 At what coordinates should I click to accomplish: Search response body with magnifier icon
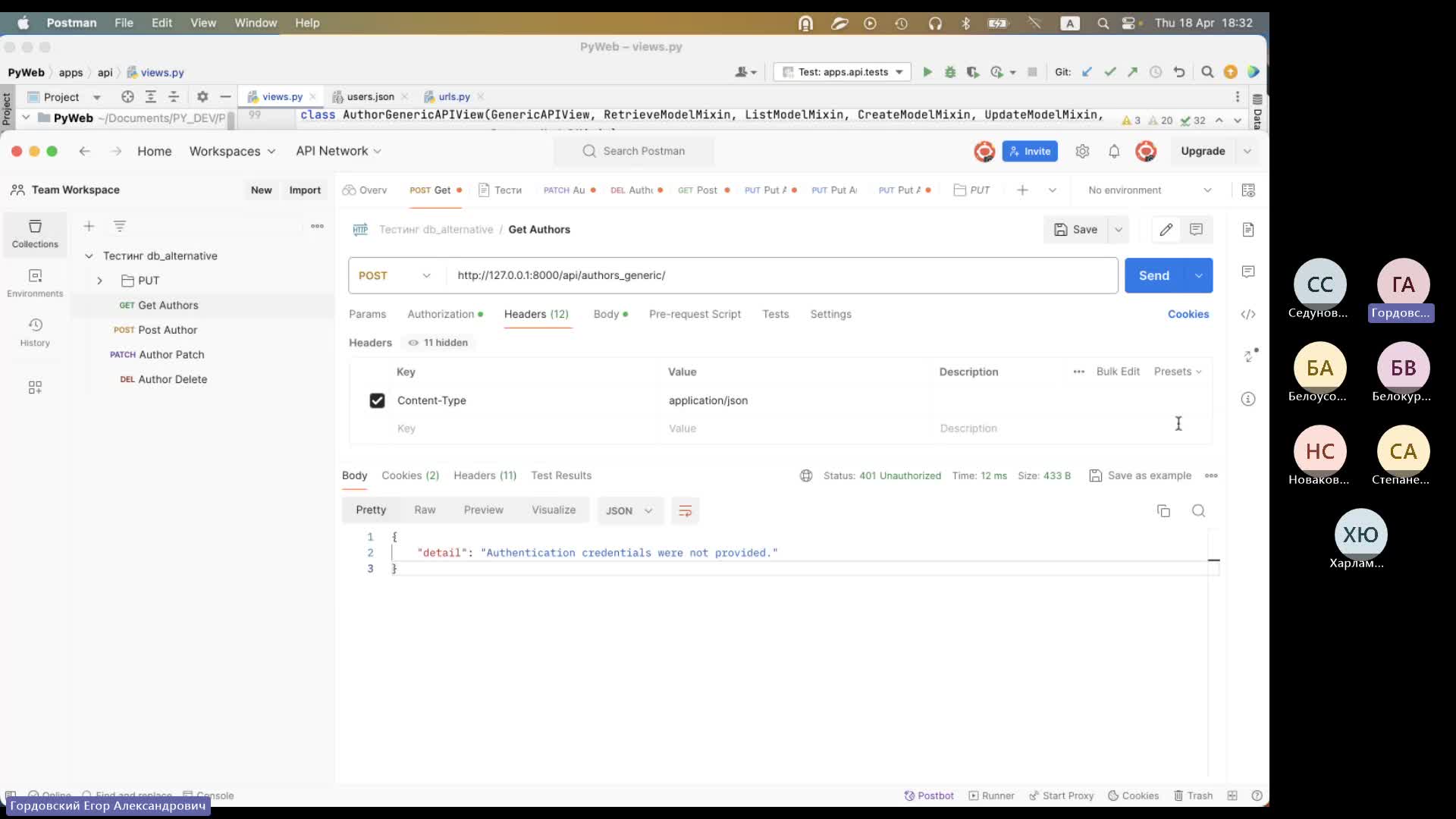pyautogui.click(x=1198, y=510)
